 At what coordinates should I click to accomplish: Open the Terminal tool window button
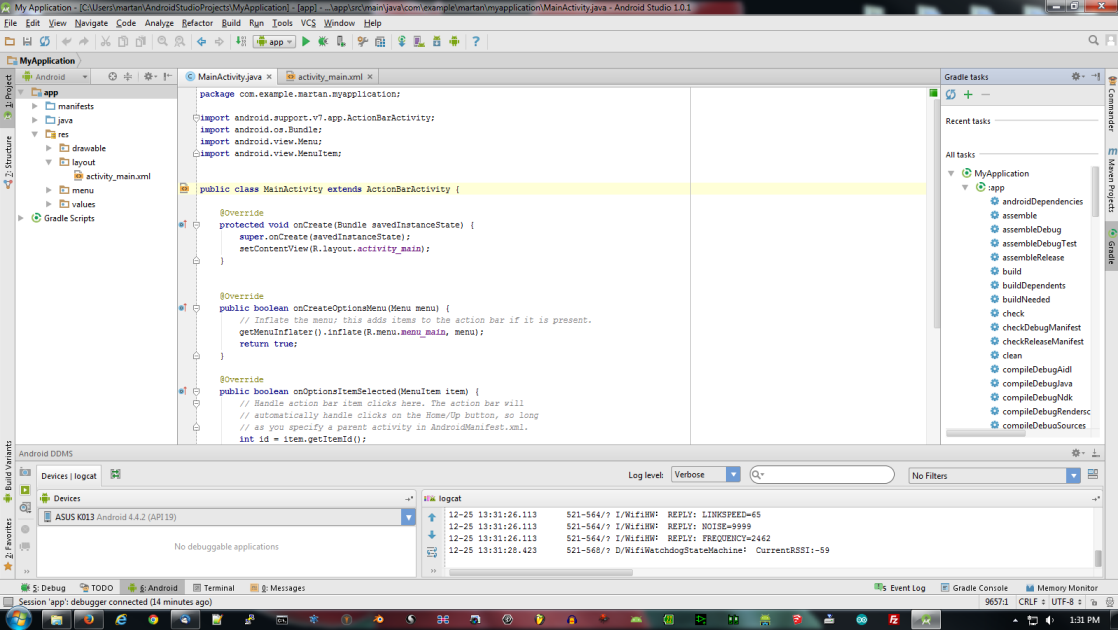tap(213, 588)
